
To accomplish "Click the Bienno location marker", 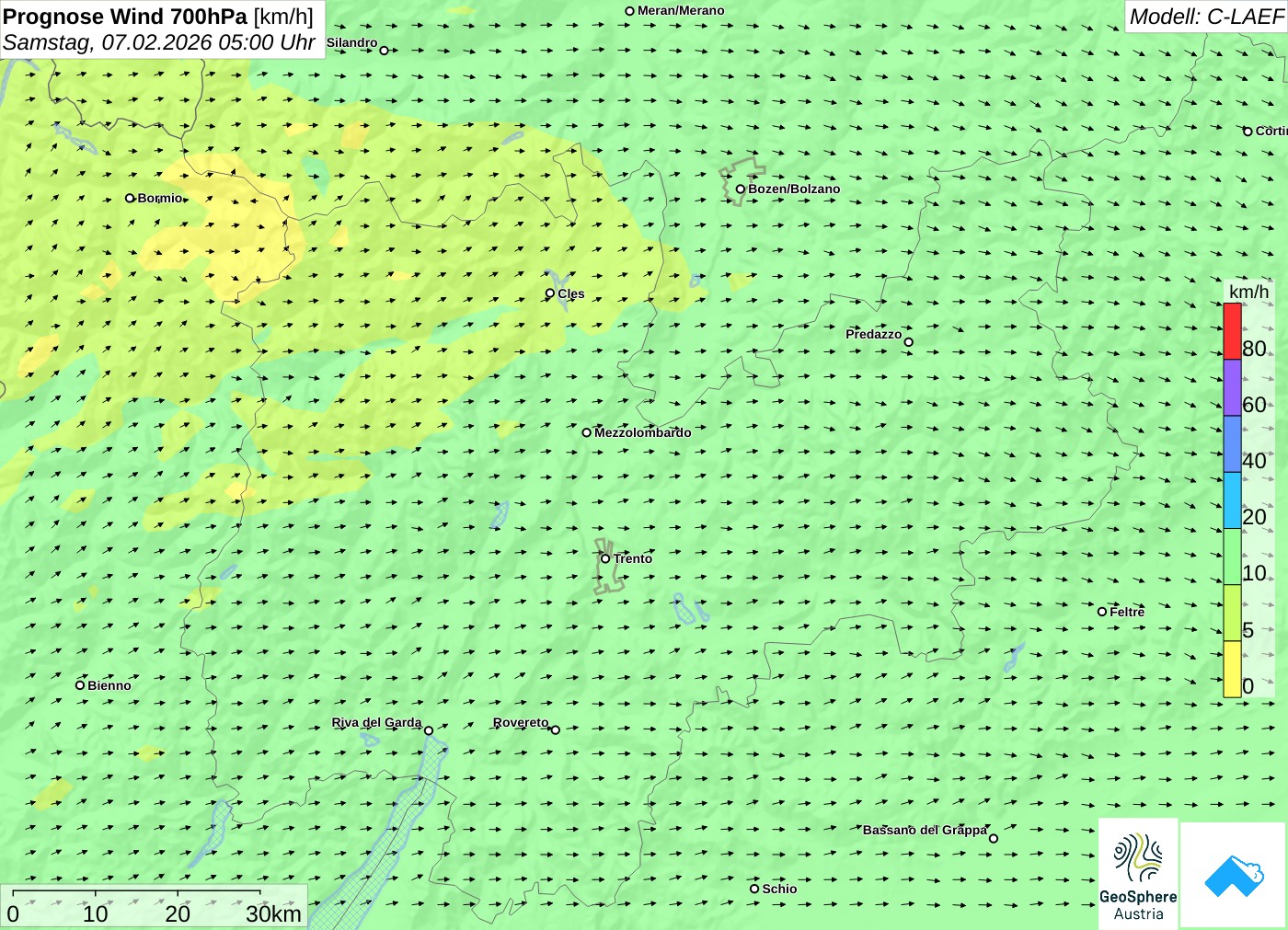I will click(80, 684).
